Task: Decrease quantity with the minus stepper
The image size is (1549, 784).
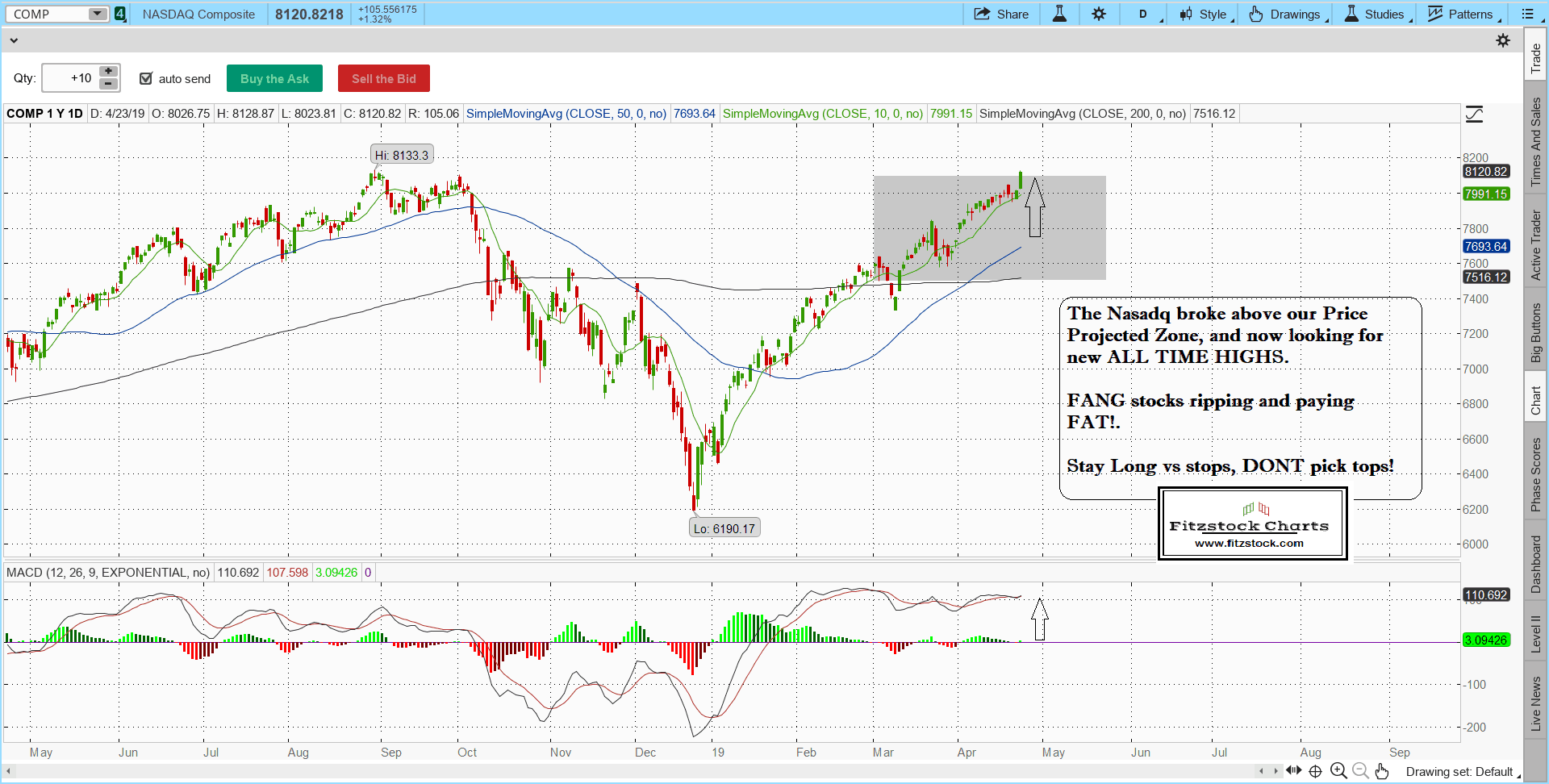Action: (x=108, y=84)
